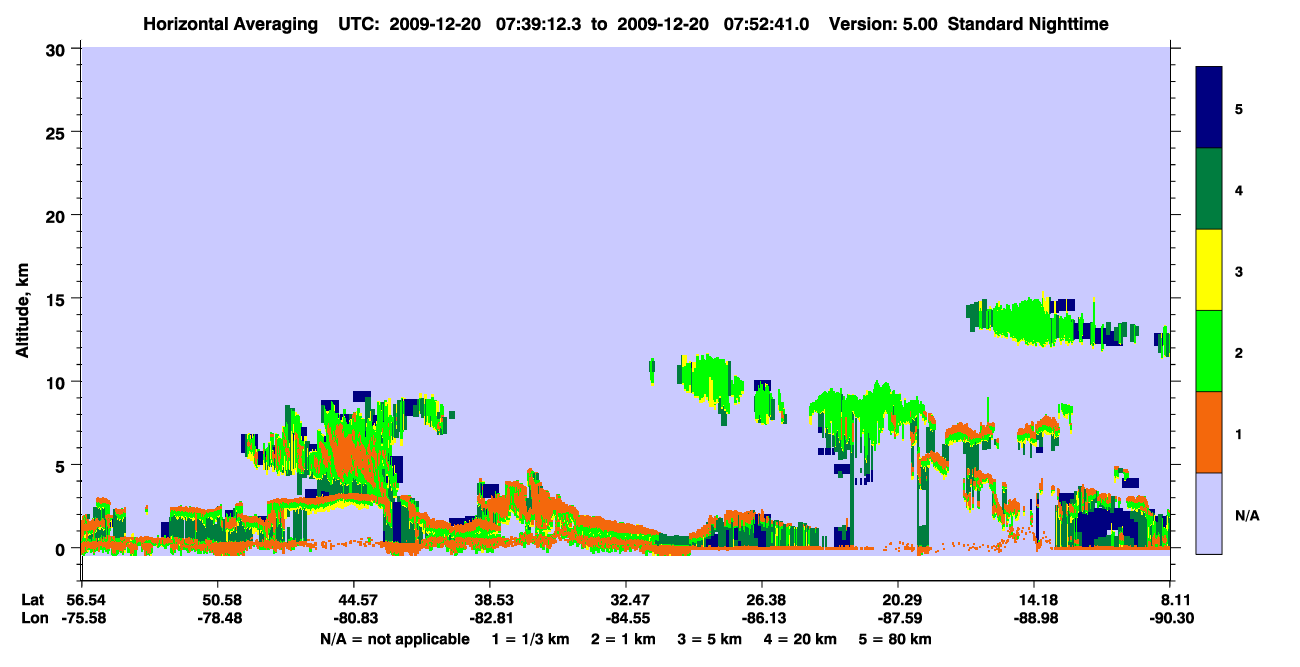1300x667 pixels.
Task: Click legend text '2 = 1 km'
Action: [x=624, y=639]
